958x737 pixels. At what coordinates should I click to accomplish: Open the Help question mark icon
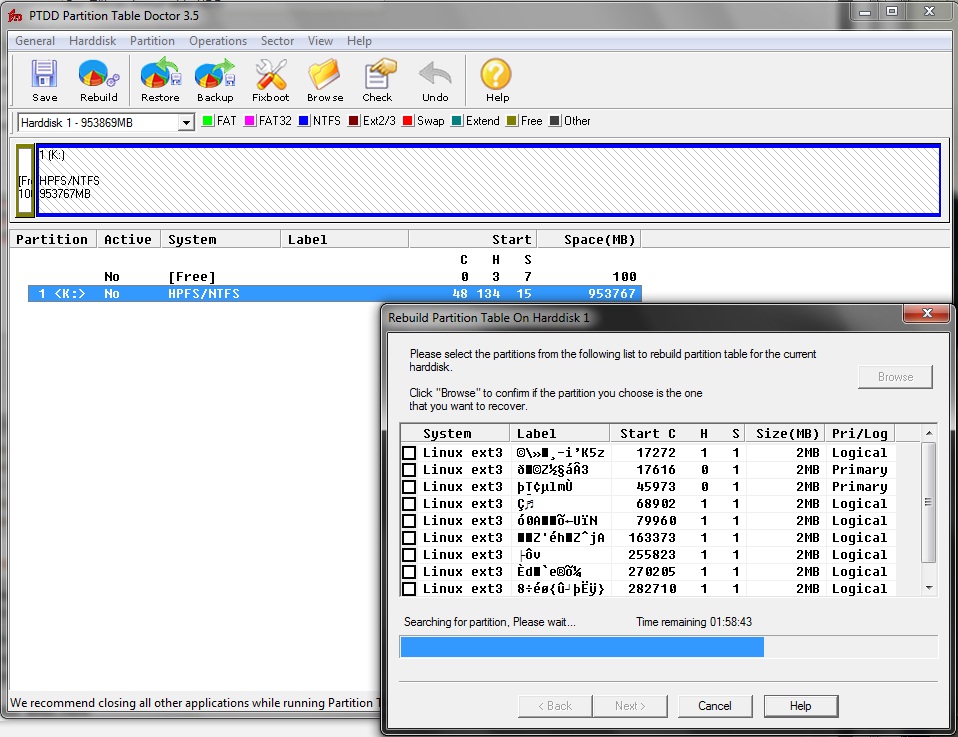coord(497,79)
